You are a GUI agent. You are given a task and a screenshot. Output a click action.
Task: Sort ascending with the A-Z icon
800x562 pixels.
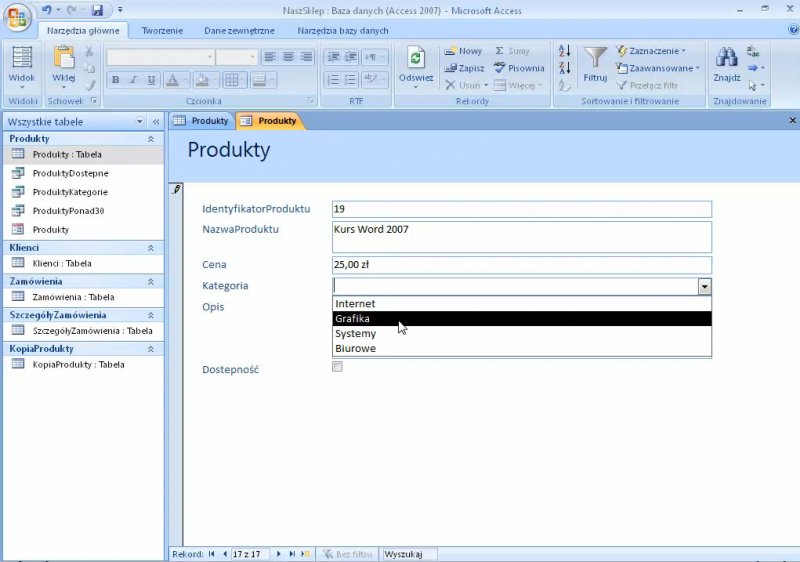(x=564, y=51)
